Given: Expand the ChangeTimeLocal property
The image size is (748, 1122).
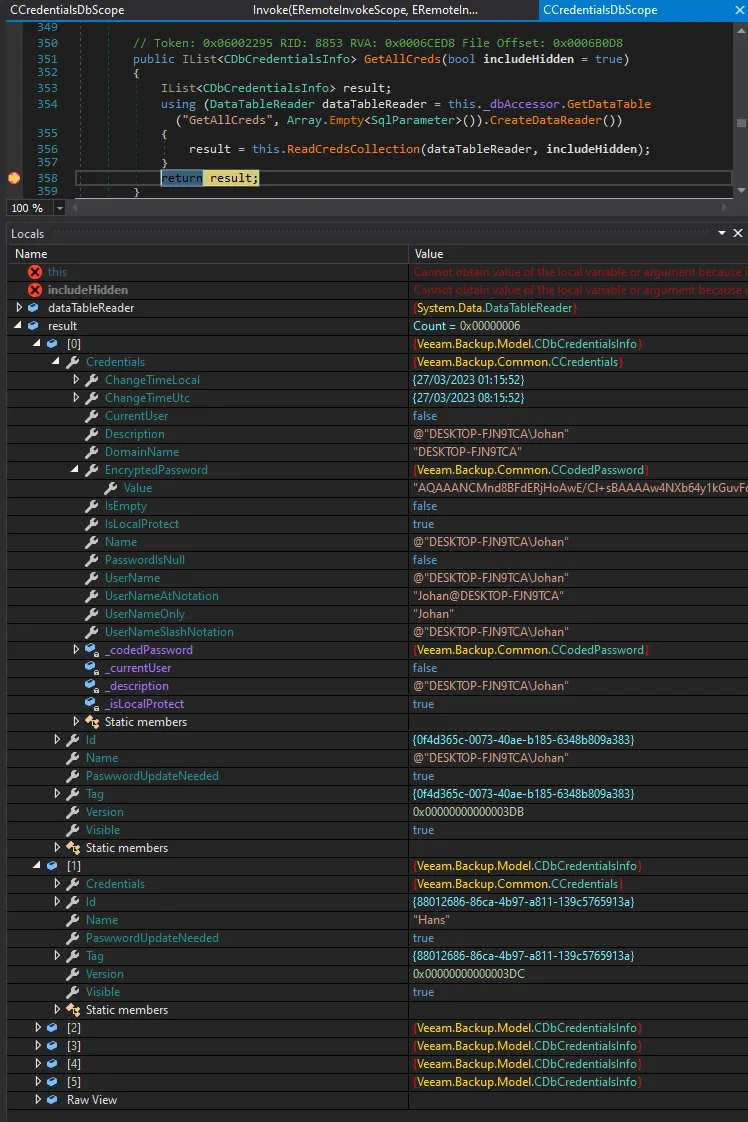Looking at the screenshot, I should click(76, 380).
